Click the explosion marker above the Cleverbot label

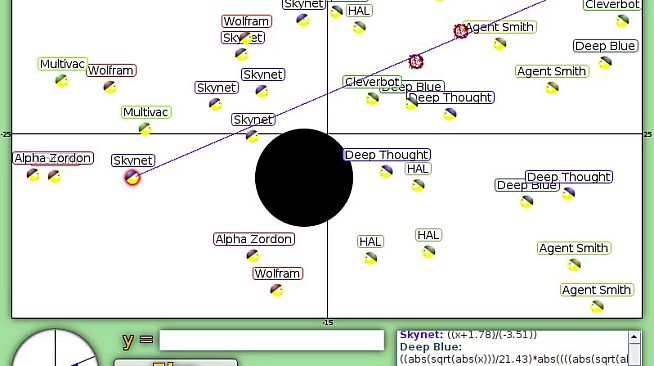[x=416, y=62]
